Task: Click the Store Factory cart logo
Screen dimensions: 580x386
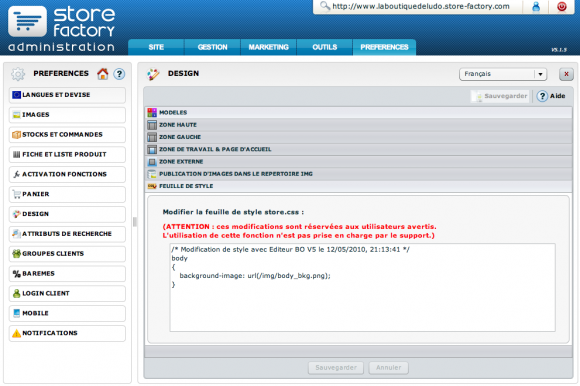Action: click(27, 21)
